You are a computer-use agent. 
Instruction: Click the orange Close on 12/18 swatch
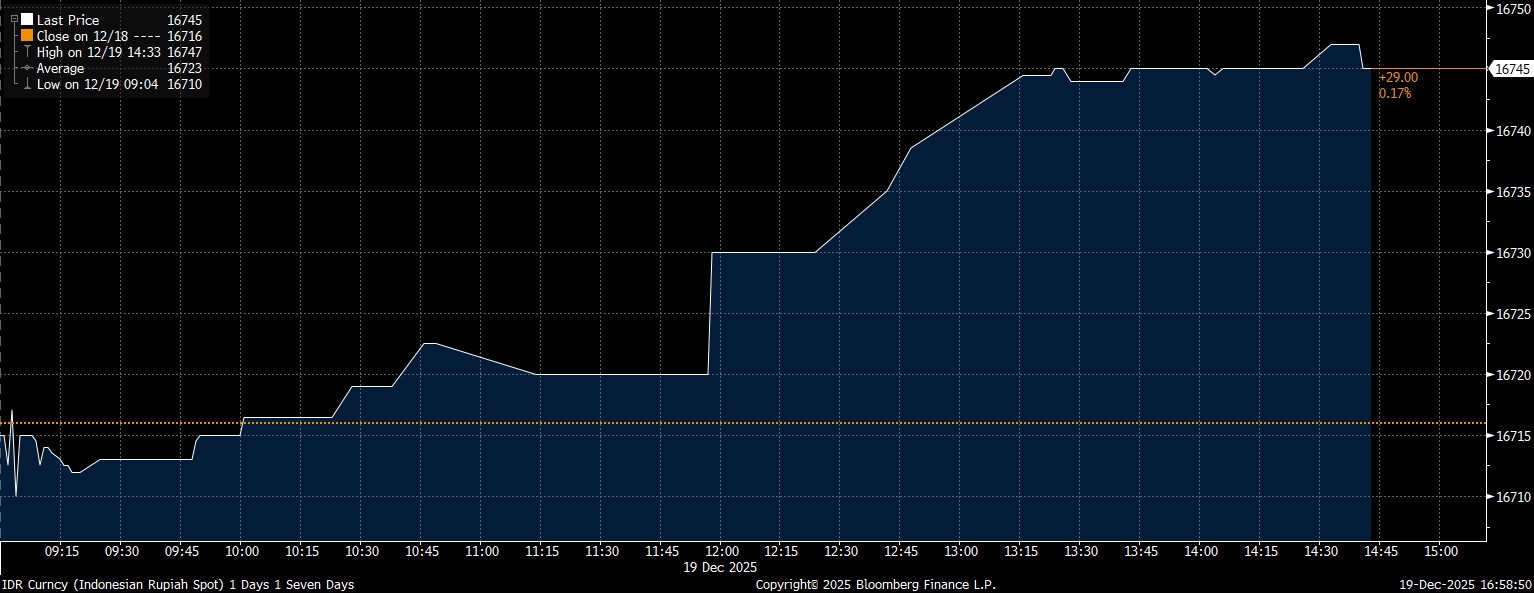[27, 36]
